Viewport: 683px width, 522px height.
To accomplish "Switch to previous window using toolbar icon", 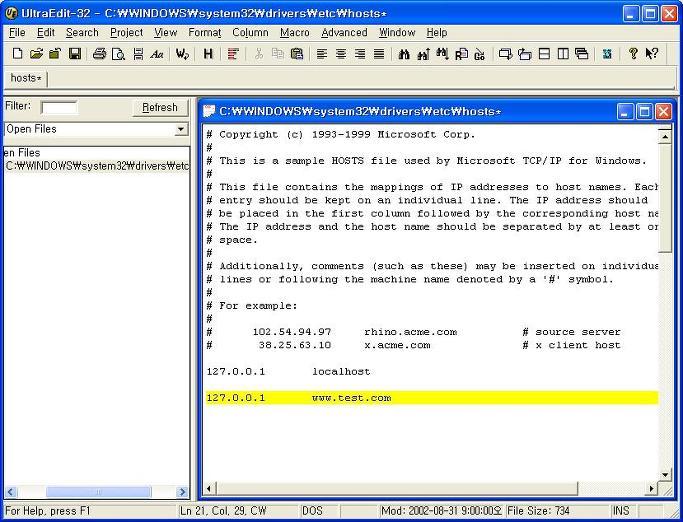I will (x=524, y=54).
